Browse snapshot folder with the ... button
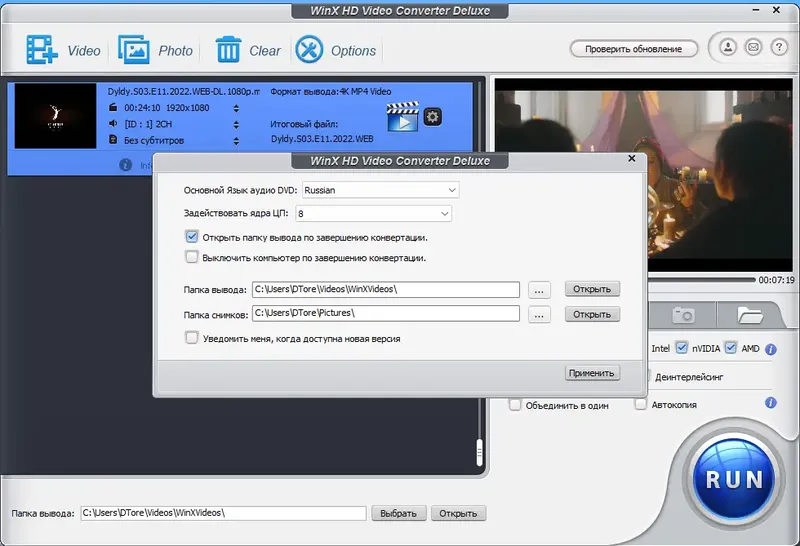 (x=539, y=315)
